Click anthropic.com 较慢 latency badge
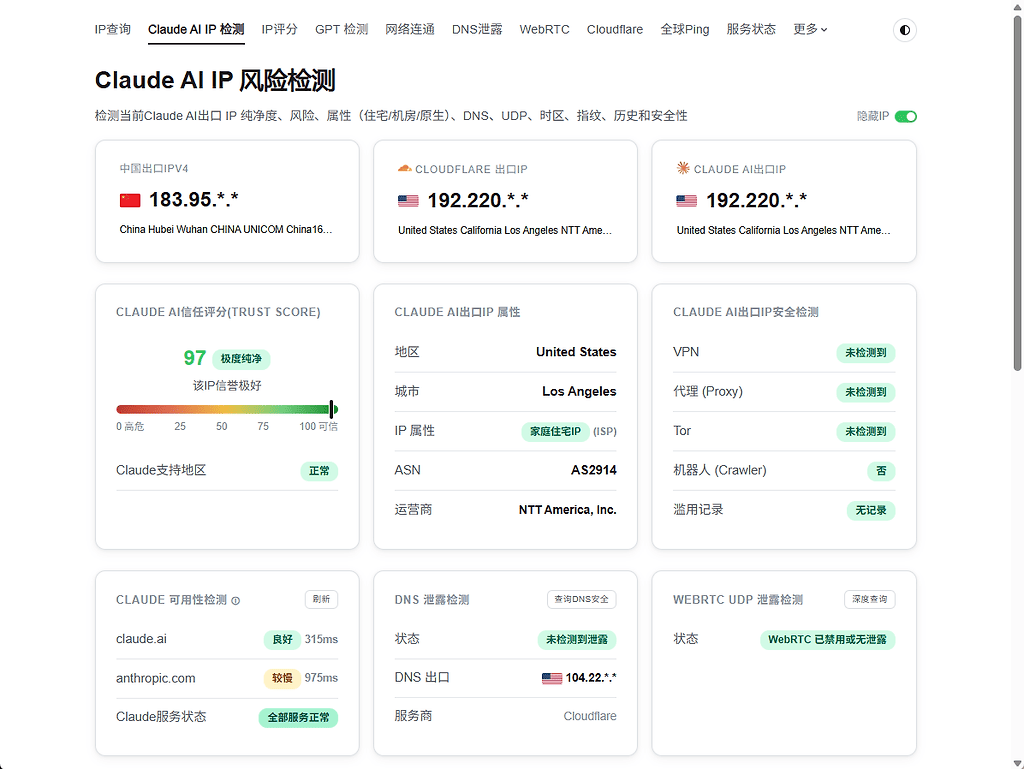1024x769 pixels. (x=282, y=678)
